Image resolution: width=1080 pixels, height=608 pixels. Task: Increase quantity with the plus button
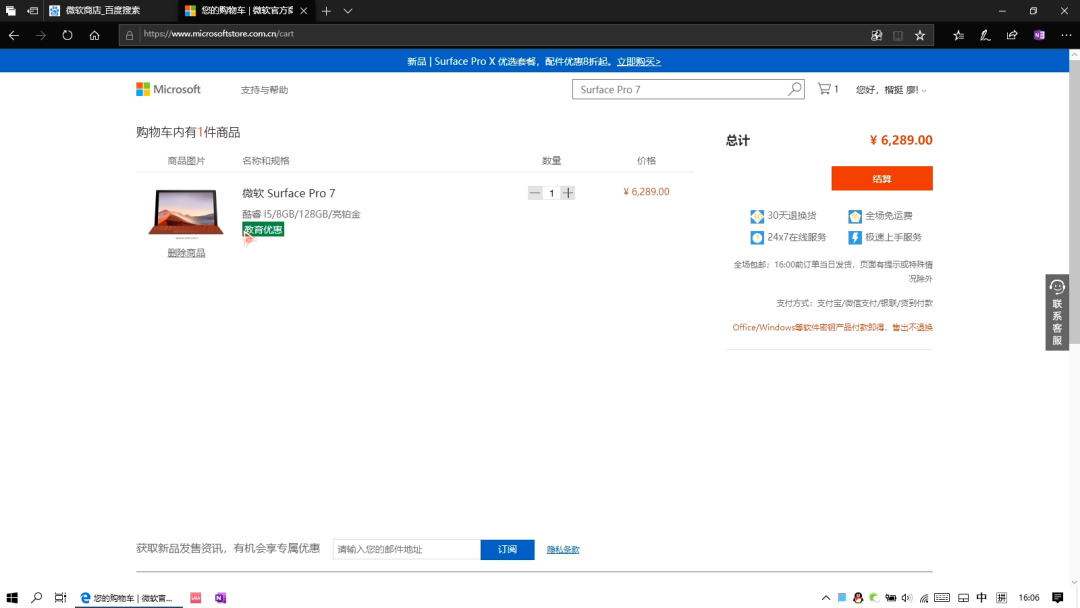pyautogui.click(x=568, y=193)
